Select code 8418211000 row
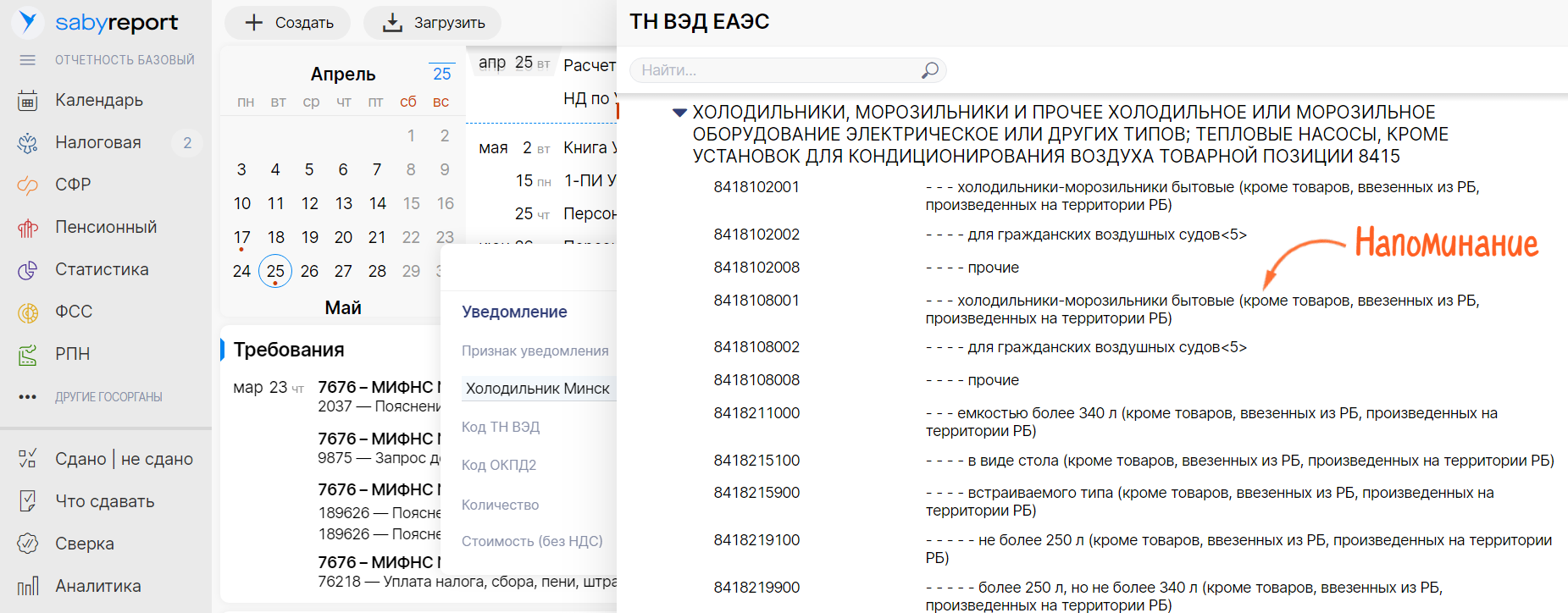 pyautogui.click(x=756, y=413)
